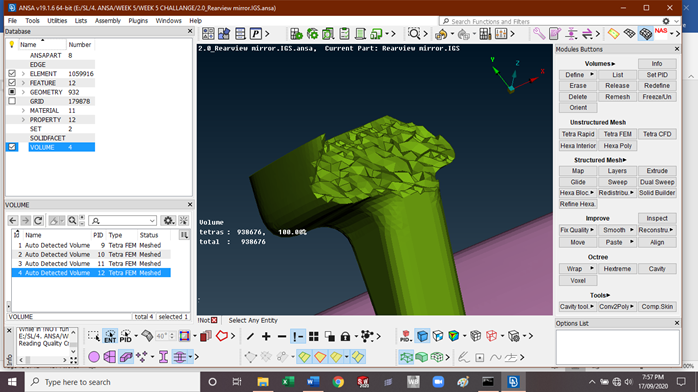
Task: Click the lock icon in bottom toolbar
Action: [x=345, y=336]
